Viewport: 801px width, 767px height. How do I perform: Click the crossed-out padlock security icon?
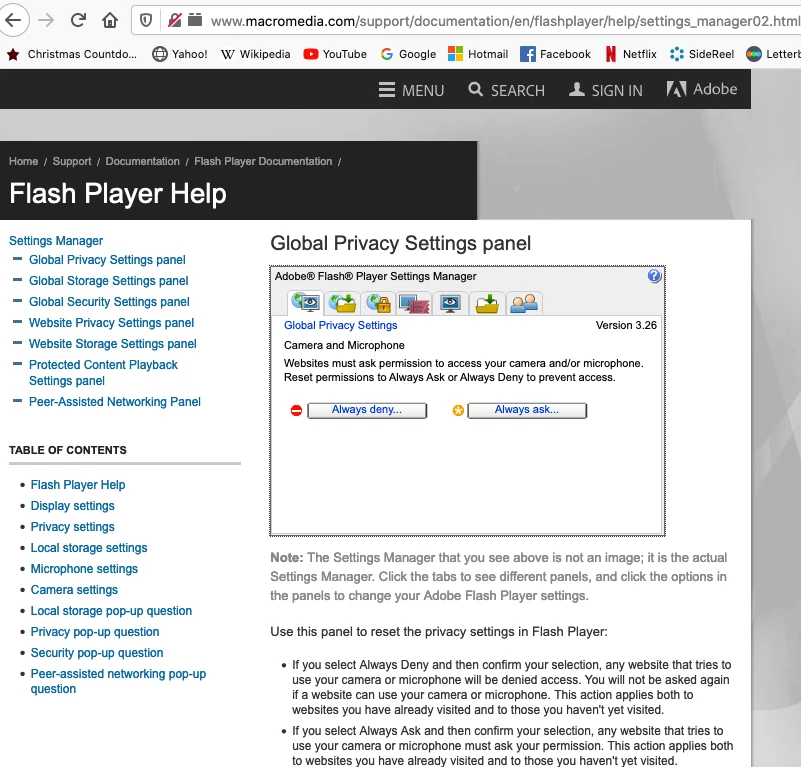[x=175, y=20]
